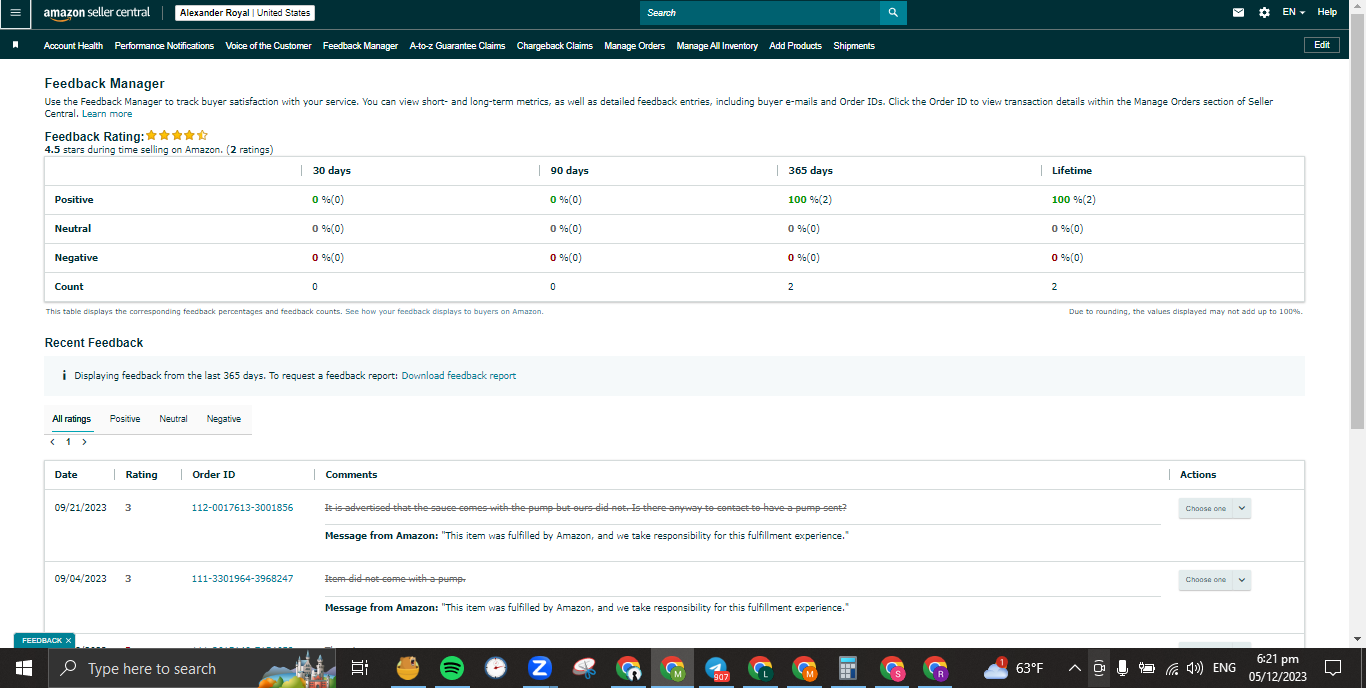Click the Help link at top right
Viewport: 1366px width, 688px height.
coord(1327,13)
